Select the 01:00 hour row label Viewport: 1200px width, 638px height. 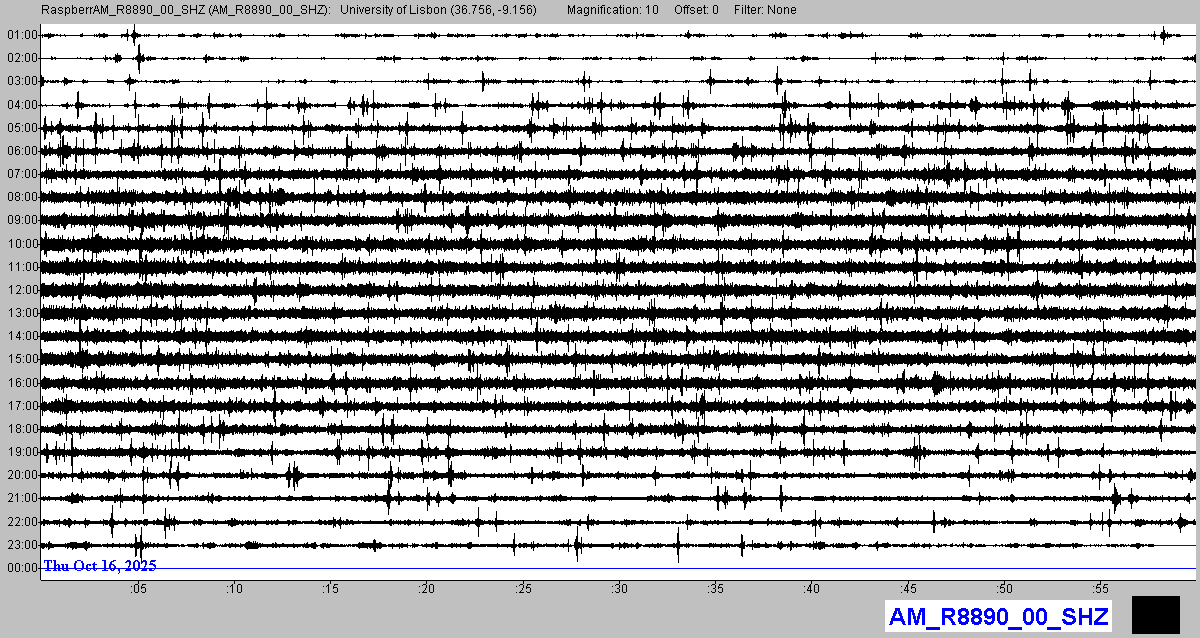coord(21,35)
